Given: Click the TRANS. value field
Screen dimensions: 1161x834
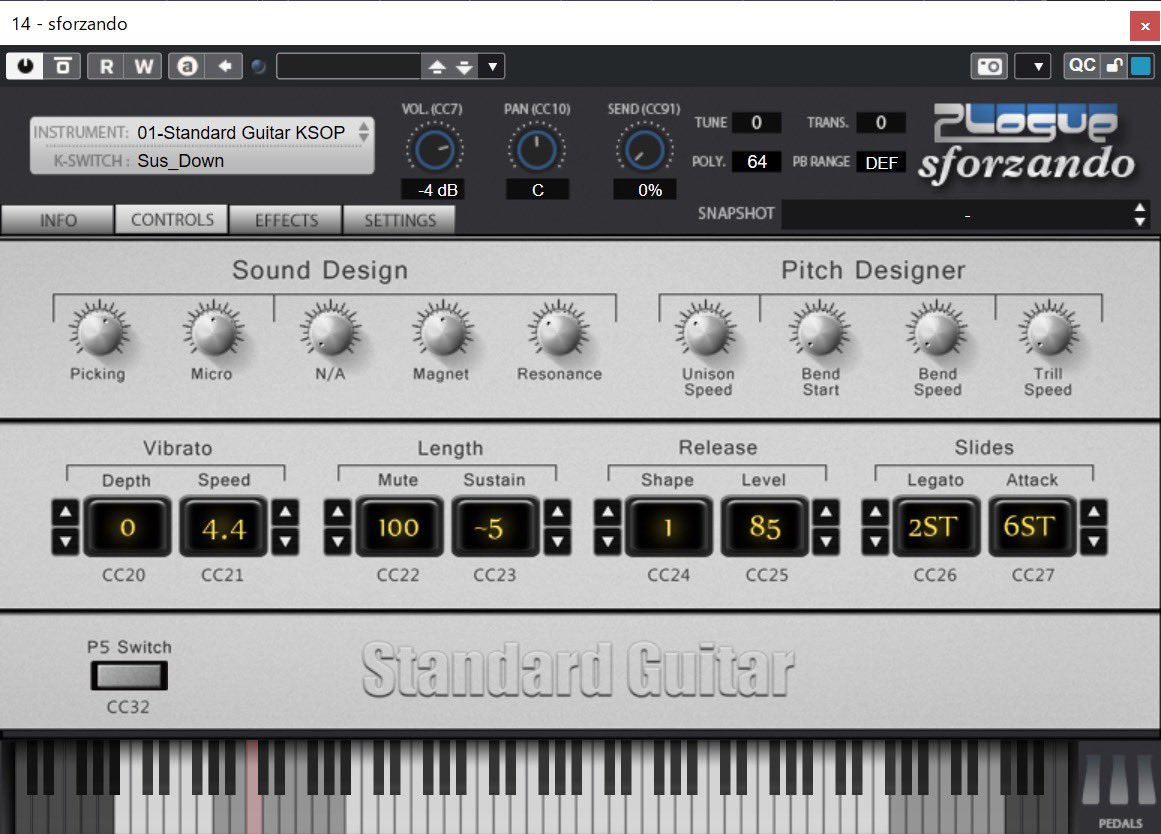Looking at the screenshot, I should (x=880, y=122).
